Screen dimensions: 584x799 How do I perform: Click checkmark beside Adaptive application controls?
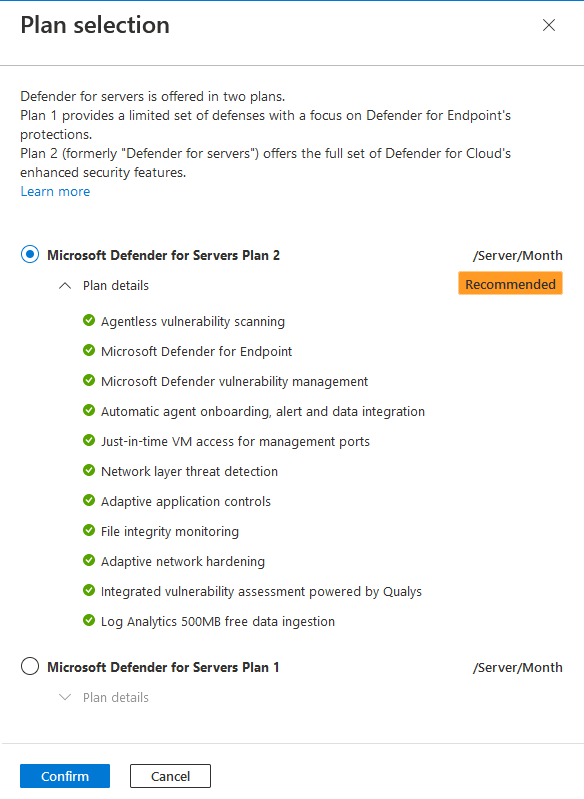point(89,500)
